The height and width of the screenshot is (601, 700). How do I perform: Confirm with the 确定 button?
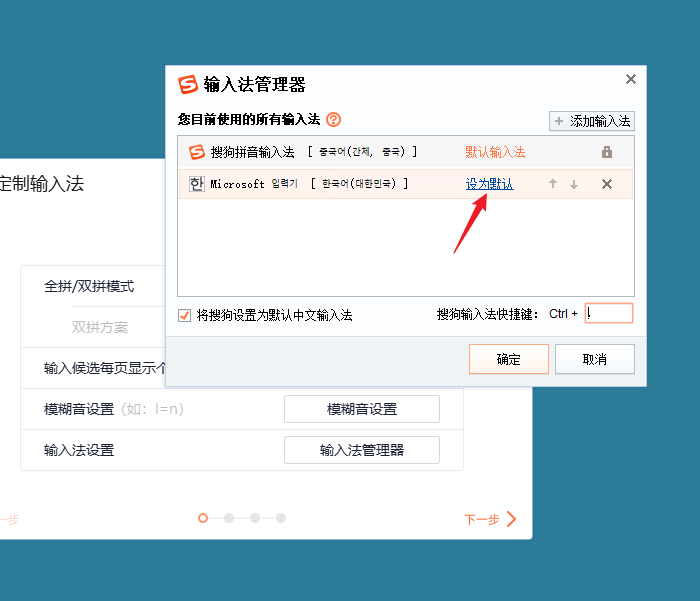[508, 359]
